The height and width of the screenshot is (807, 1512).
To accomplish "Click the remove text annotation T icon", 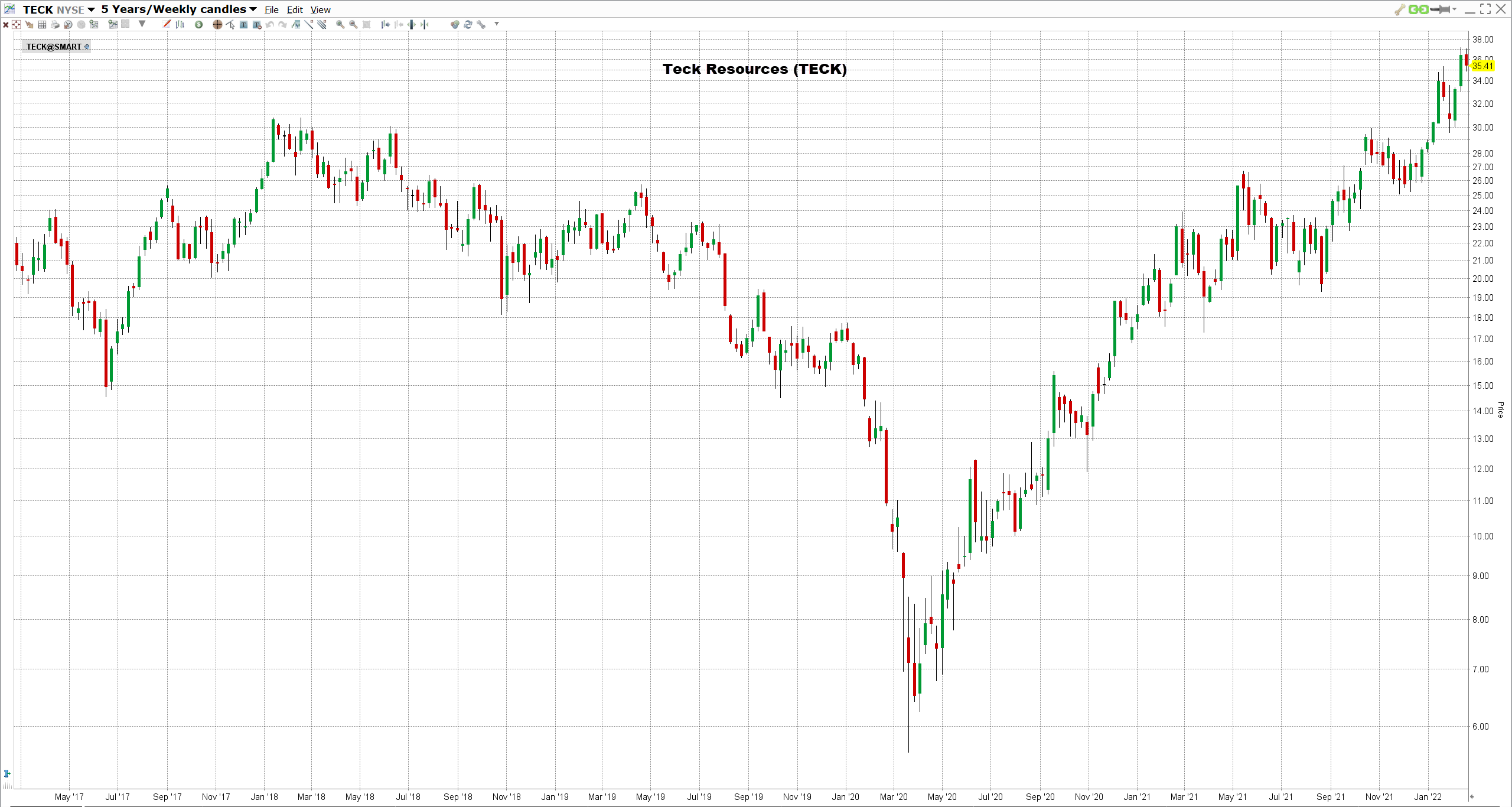I will click(257, 24).
